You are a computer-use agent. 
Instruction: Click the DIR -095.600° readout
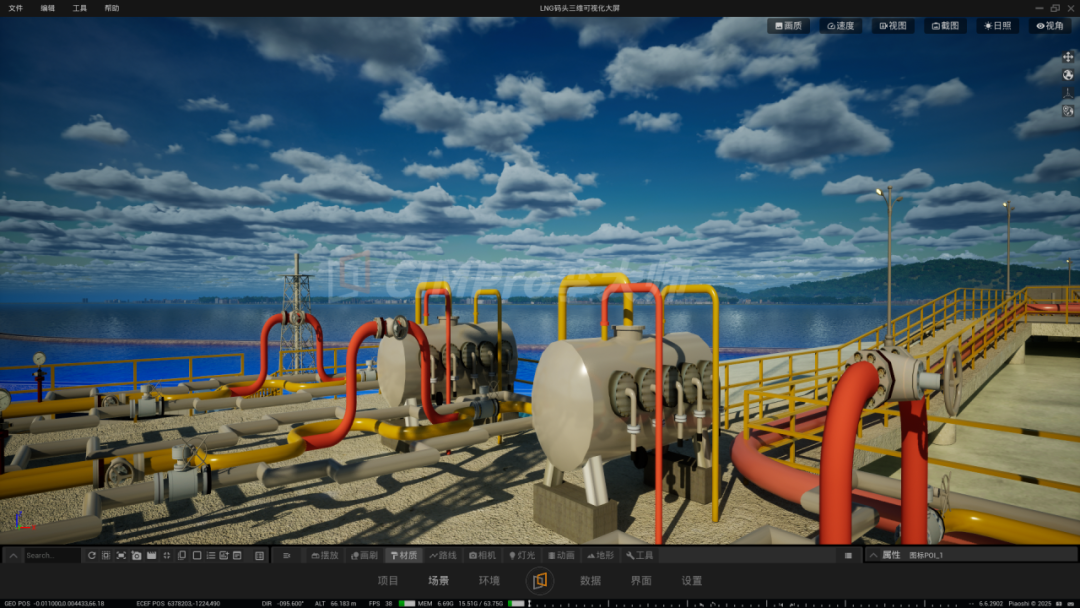pyautogui.click(x=283, y=603)
